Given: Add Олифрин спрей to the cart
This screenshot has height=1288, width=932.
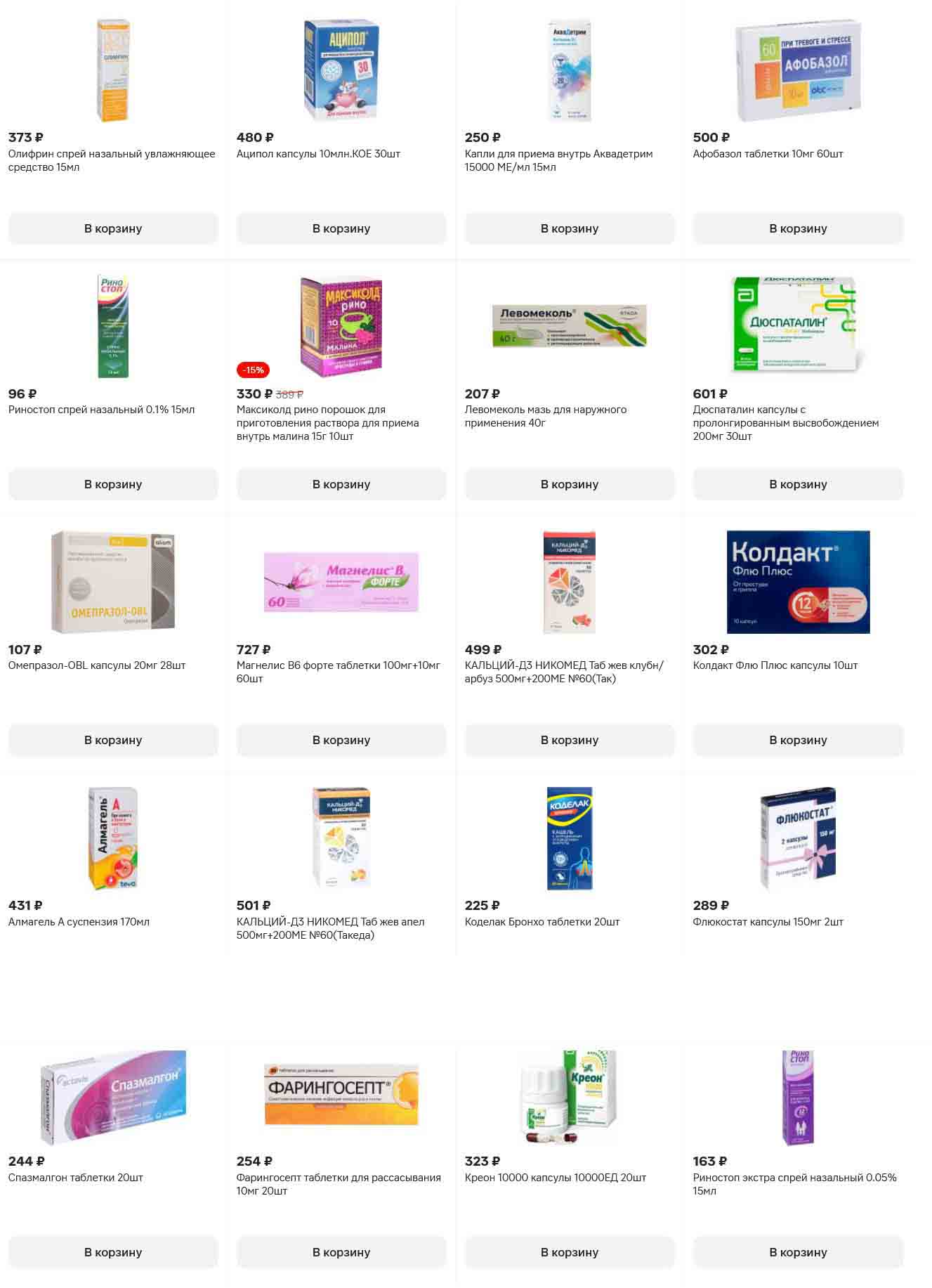Looking at the screenshot, I should (x=113, y=228).
